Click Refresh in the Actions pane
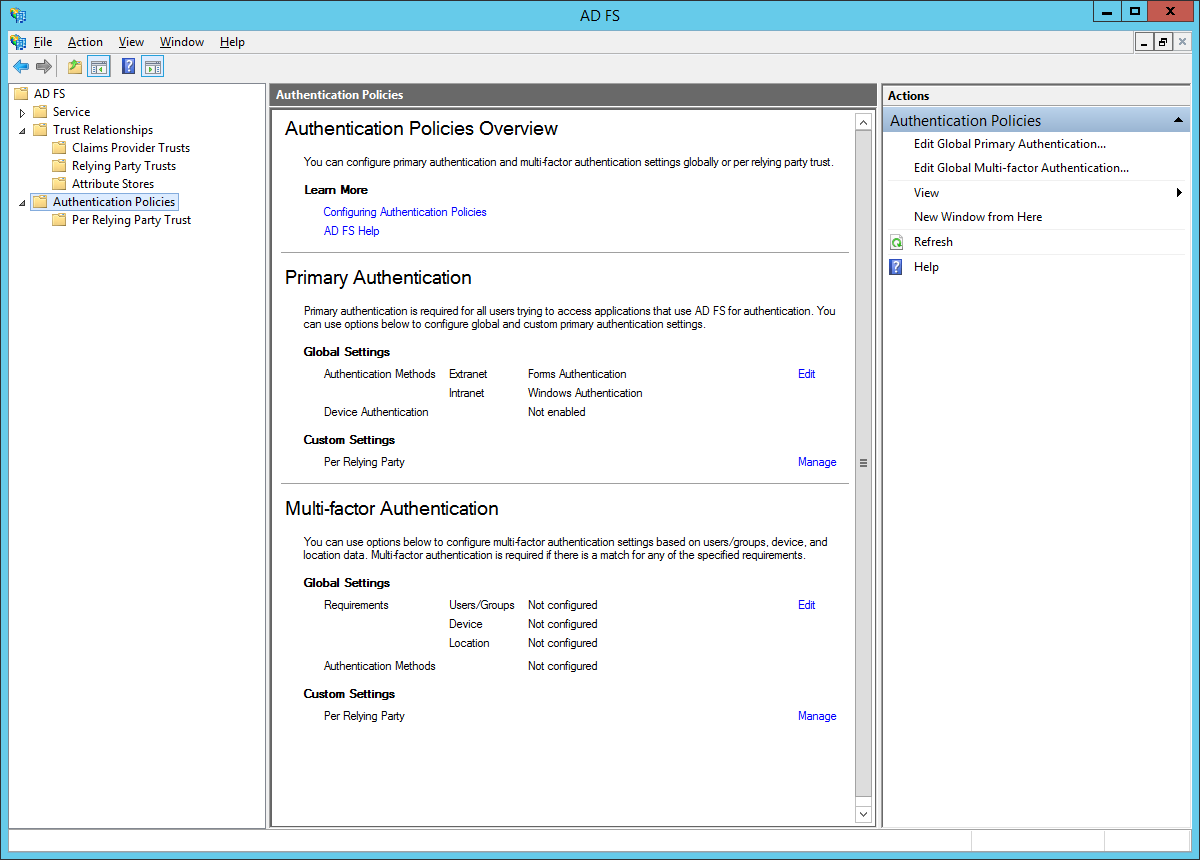The width and height of the screenshot is (1200, 860). (x=933, y=242)
